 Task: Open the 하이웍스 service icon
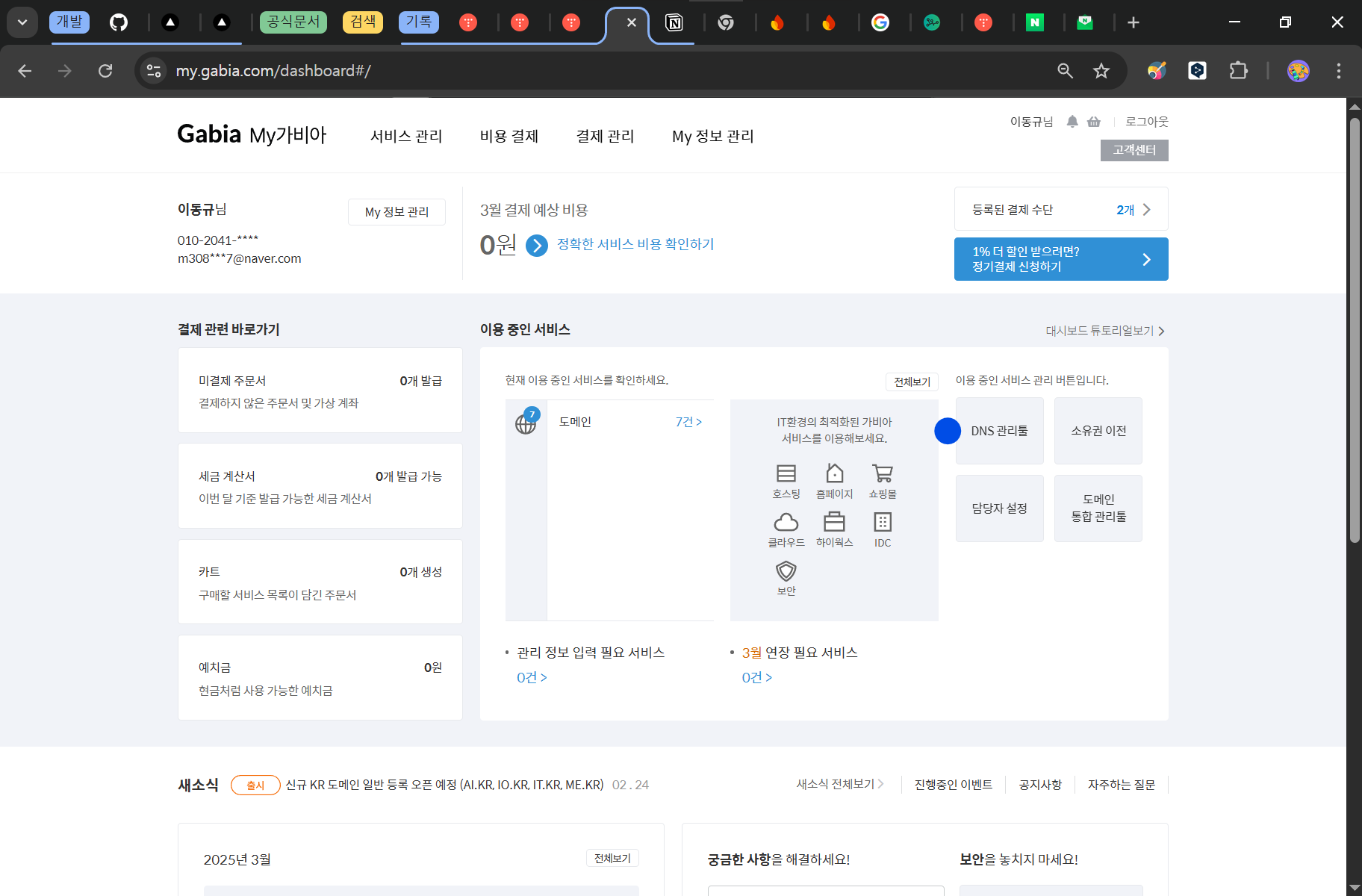(834, 529)
